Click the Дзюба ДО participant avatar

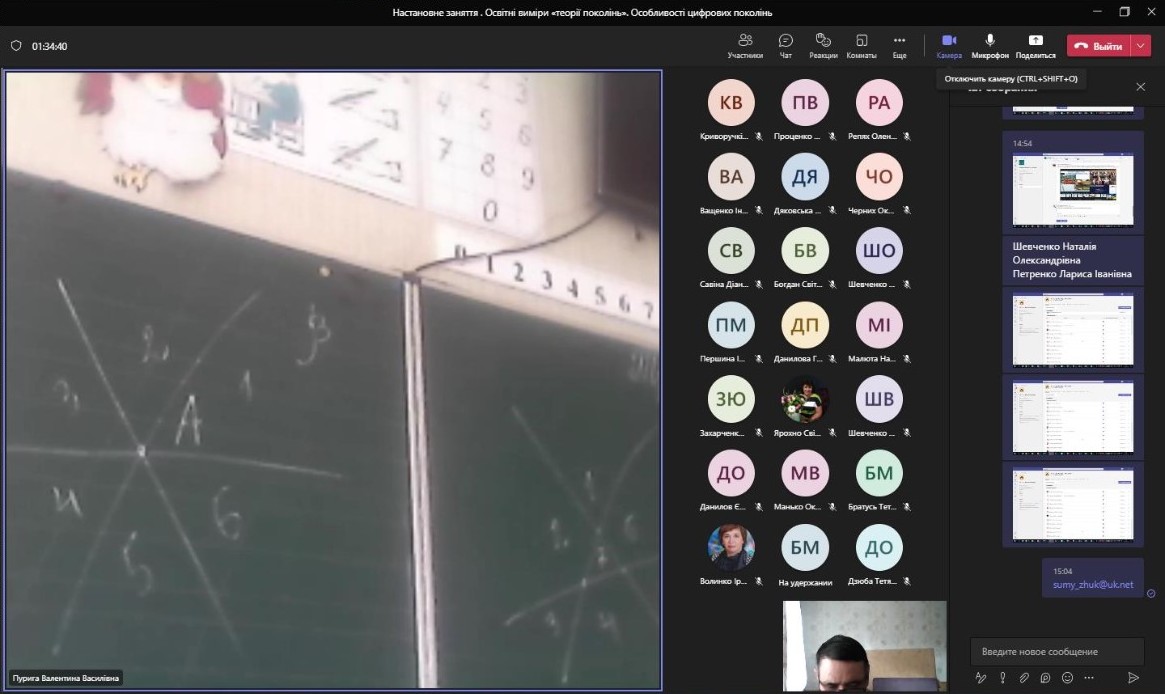[879, 548]
